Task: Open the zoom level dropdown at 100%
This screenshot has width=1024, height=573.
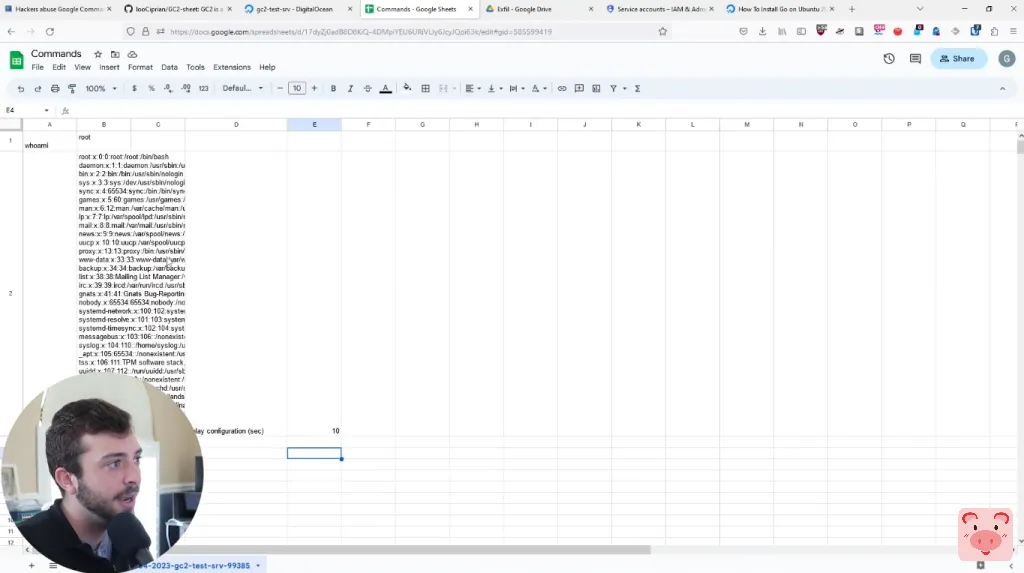Action: pos(101,89)
